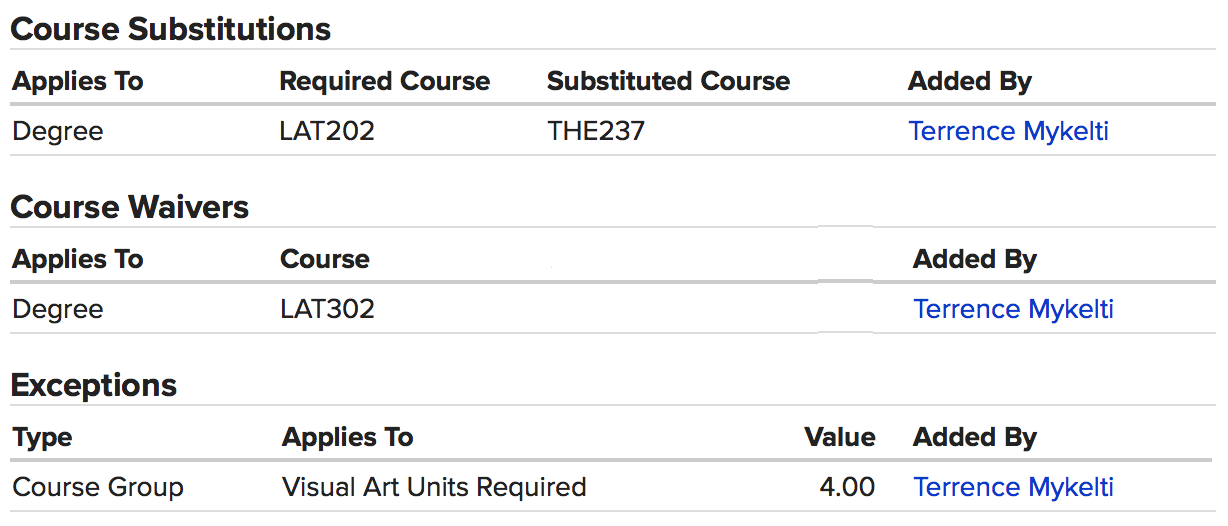Viewport: 1228px width, 526px height.
Task: Select the Course Group type cell
Action: coord(98,487)
